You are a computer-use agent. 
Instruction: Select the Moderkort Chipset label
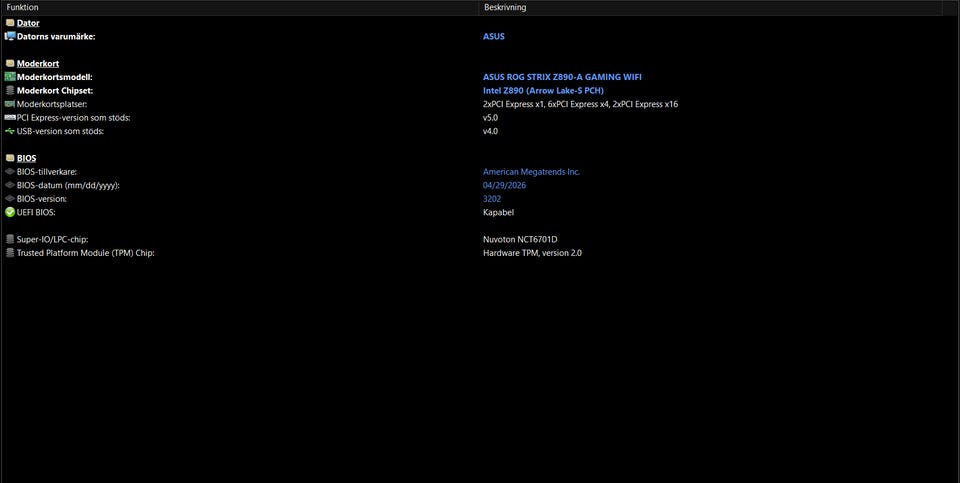[x=54, y=90]
